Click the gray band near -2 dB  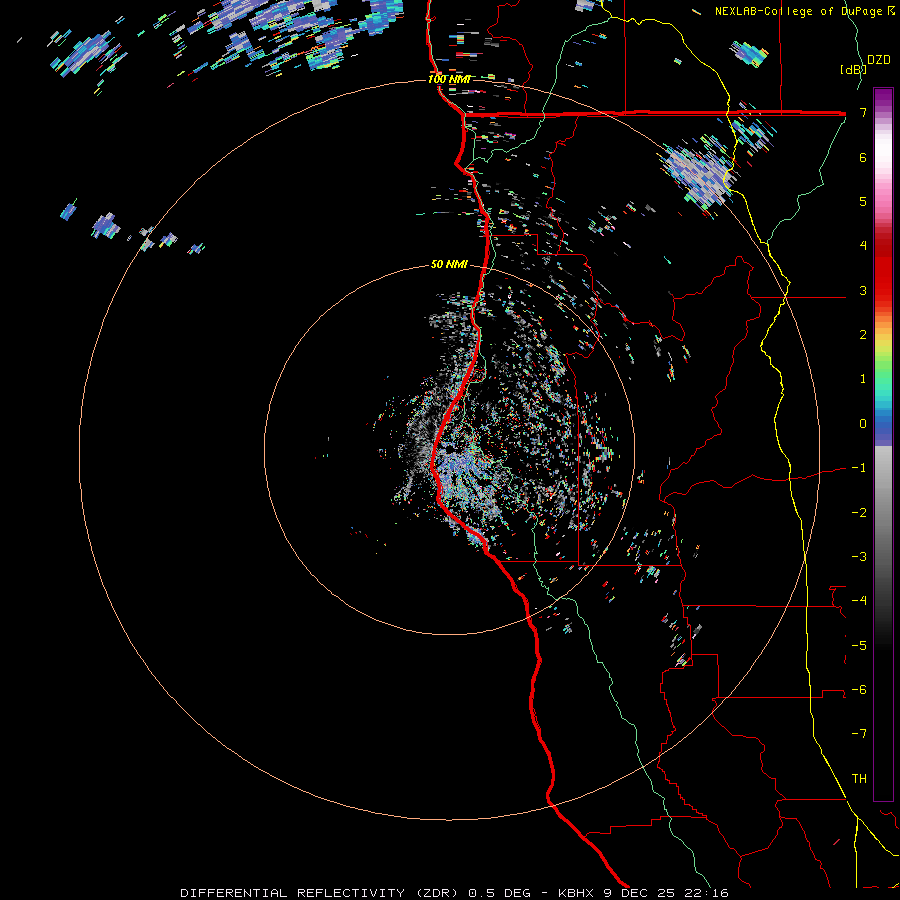point(883,513)
